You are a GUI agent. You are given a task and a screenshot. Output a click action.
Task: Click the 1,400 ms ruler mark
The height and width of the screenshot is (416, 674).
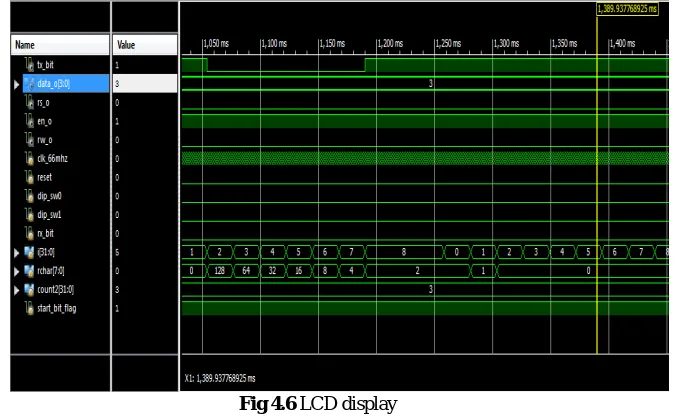622,43
